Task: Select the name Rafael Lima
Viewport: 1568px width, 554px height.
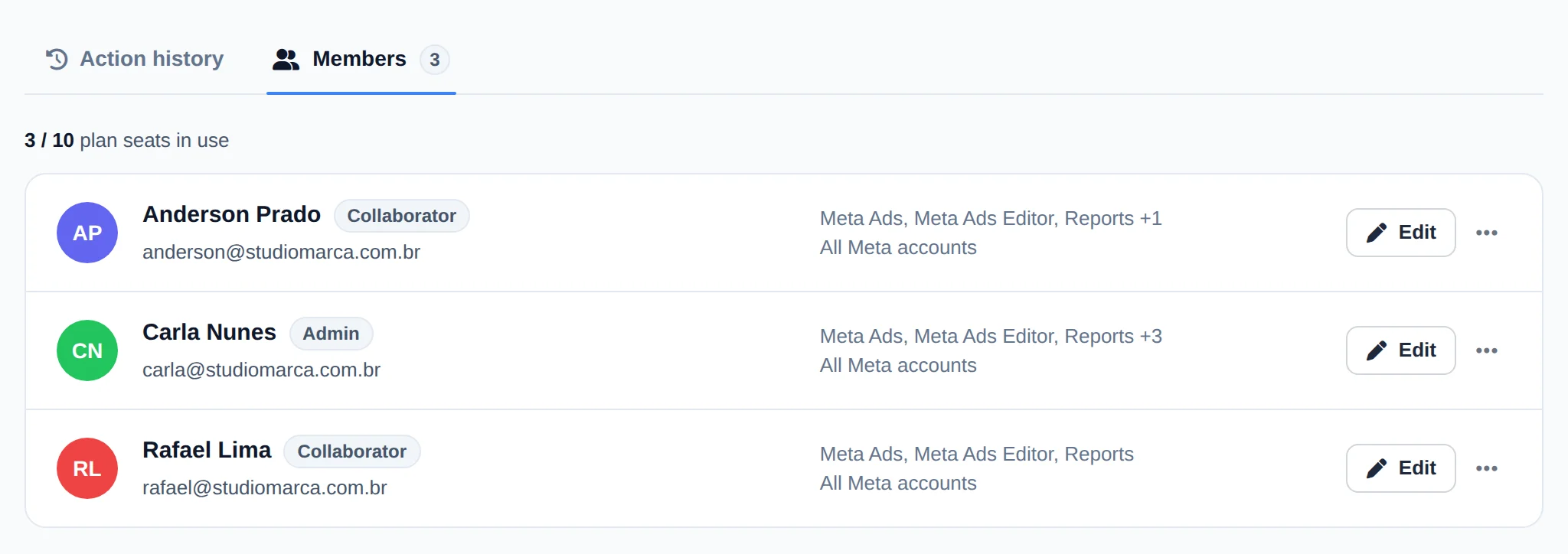Action: (x=207, y=450)
